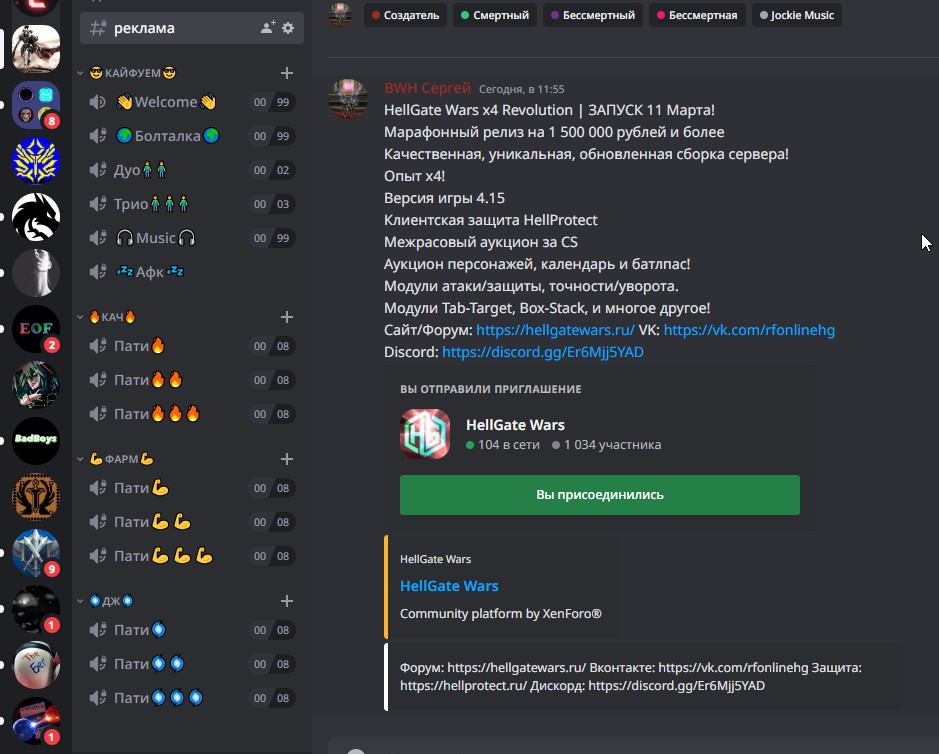Click '104 в сети' online count

coord(503,445)
